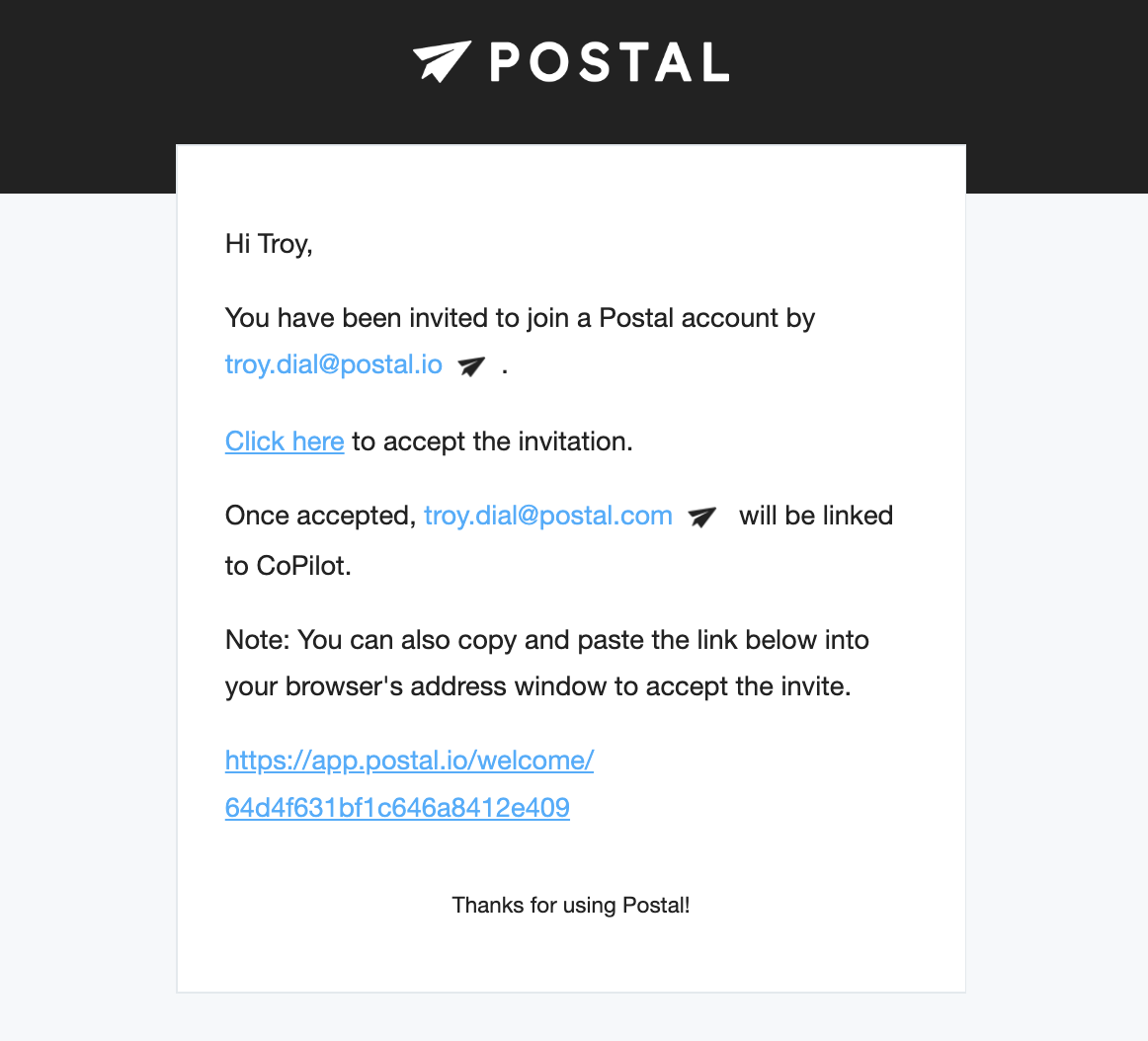1148x1041 pixels.
Task: Click the "Hi Troy," greeting text
Action: [x=269, y=244]
